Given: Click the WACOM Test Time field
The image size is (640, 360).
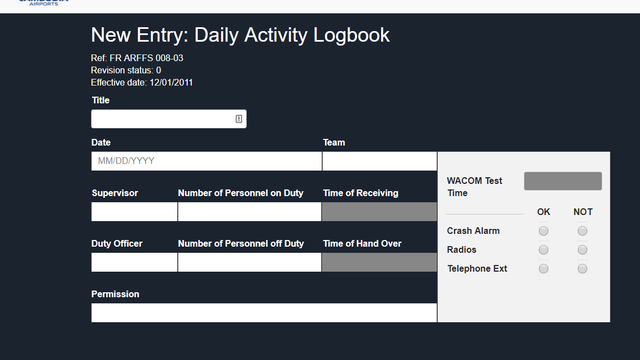Looking at the screenshot, I should point(563,181).
